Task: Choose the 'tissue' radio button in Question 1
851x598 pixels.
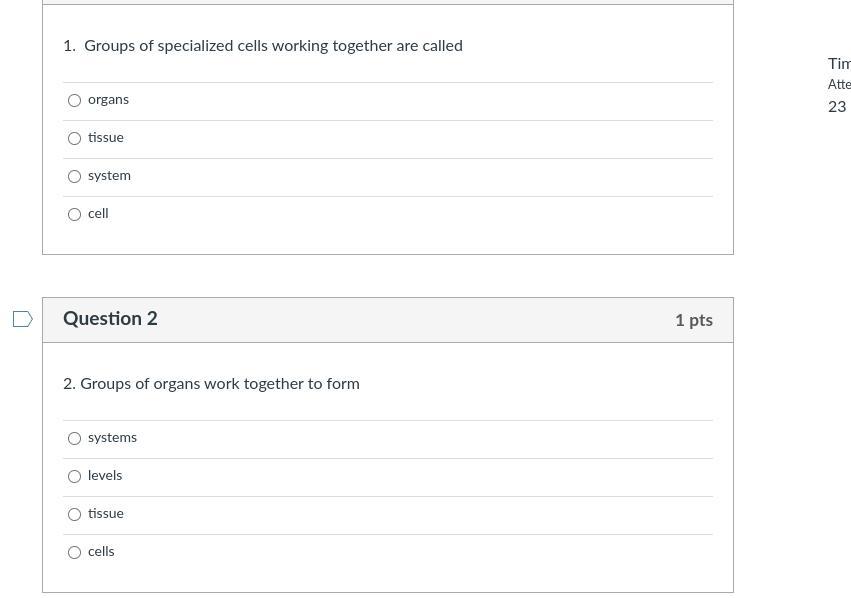Action: point(75,138)
